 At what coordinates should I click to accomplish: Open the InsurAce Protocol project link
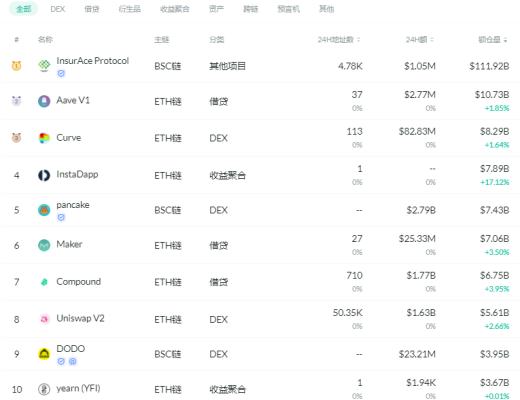93,61
